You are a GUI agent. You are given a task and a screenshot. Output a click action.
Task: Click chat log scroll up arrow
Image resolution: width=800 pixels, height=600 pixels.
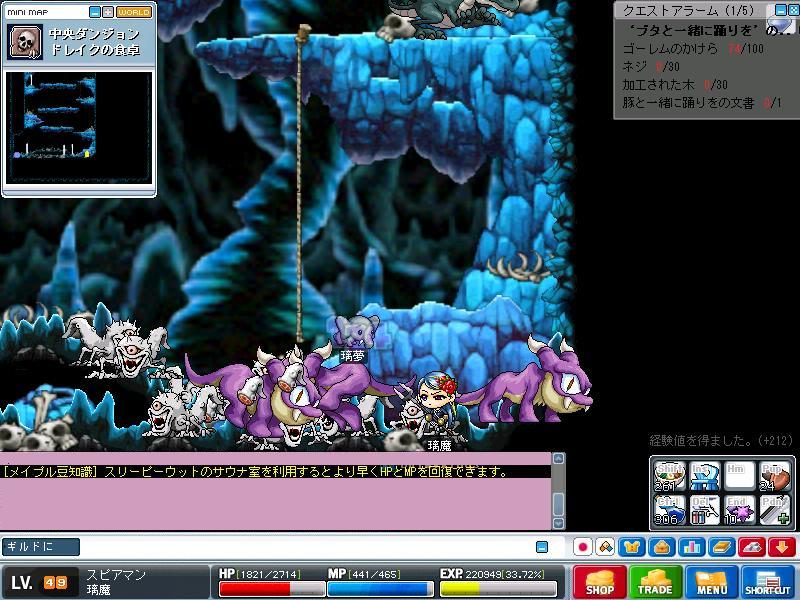(559, 458)
